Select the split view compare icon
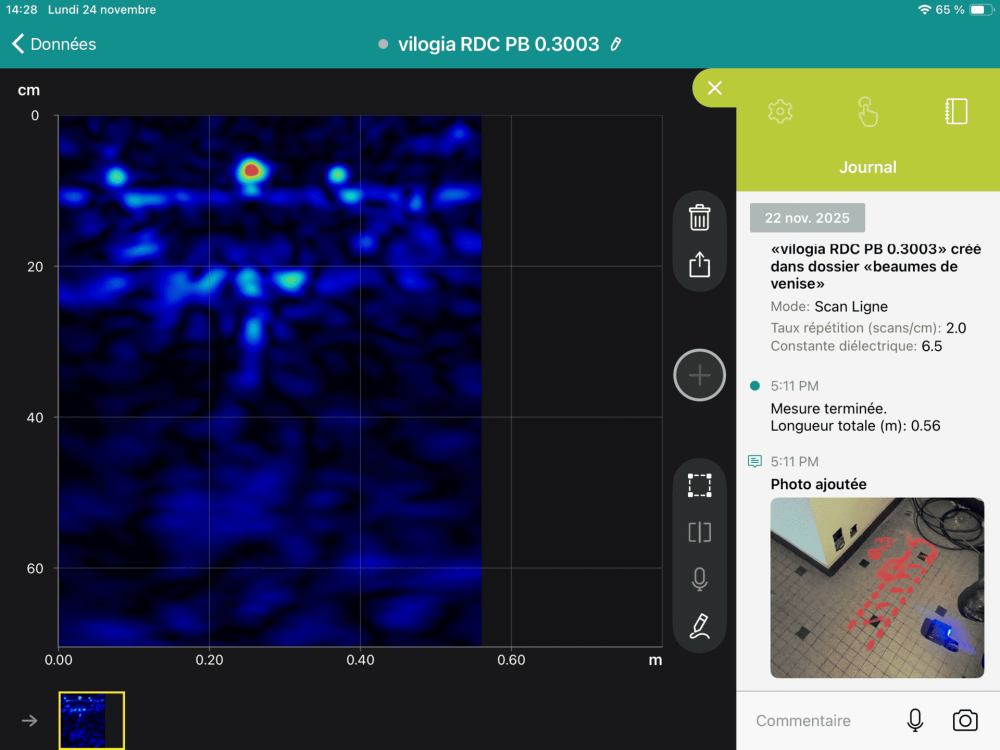The height and width of the screenshot is (750, 1000). (699, 532)
